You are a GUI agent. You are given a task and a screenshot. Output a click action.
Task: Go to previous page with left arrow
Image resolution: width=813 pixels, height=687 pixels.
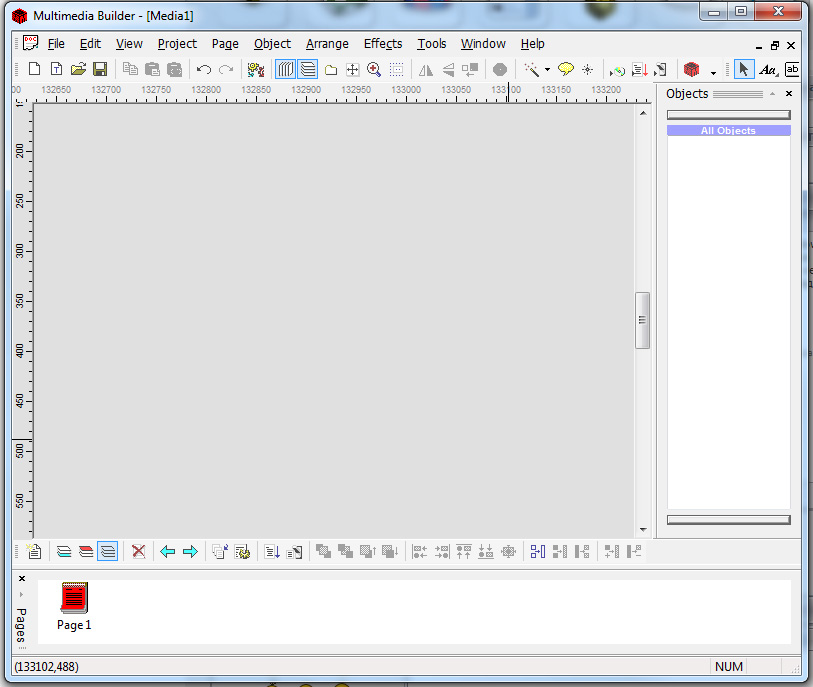click(168, 551)
